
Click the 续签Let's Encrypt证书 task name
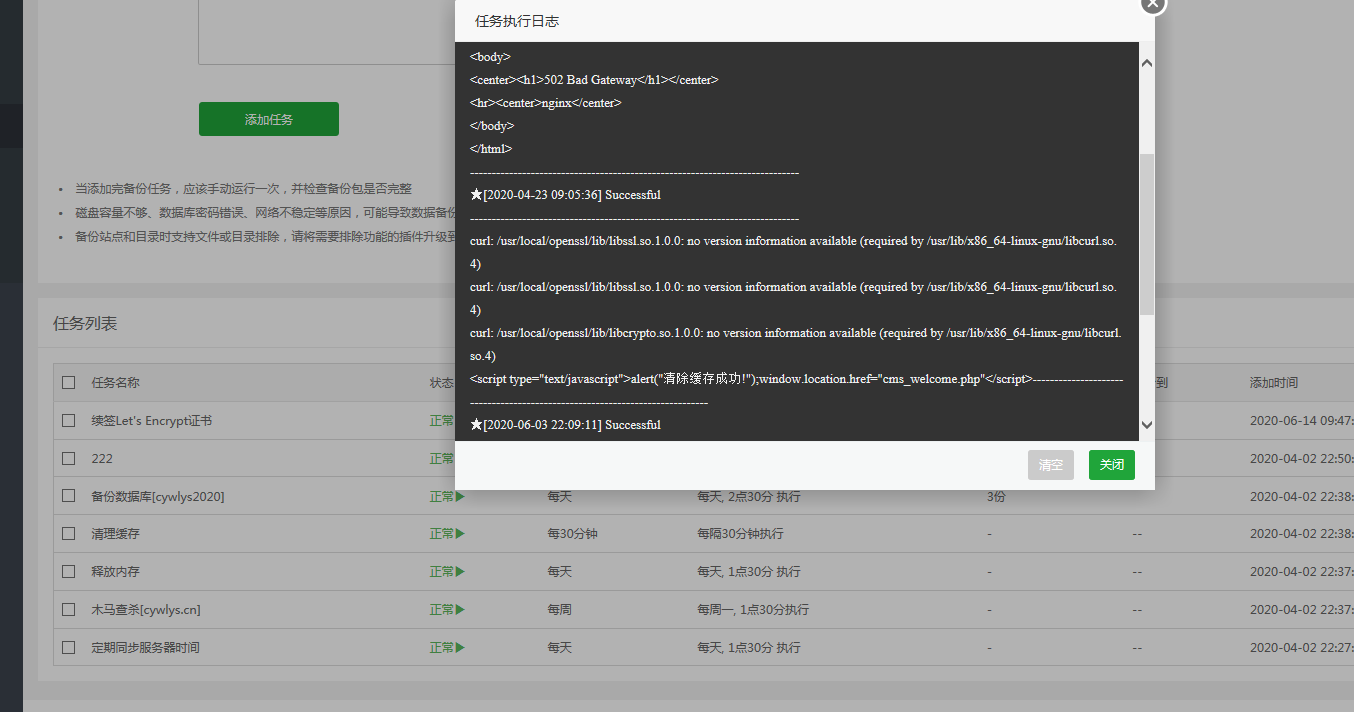pyautogui.click(x=152, y=420)
